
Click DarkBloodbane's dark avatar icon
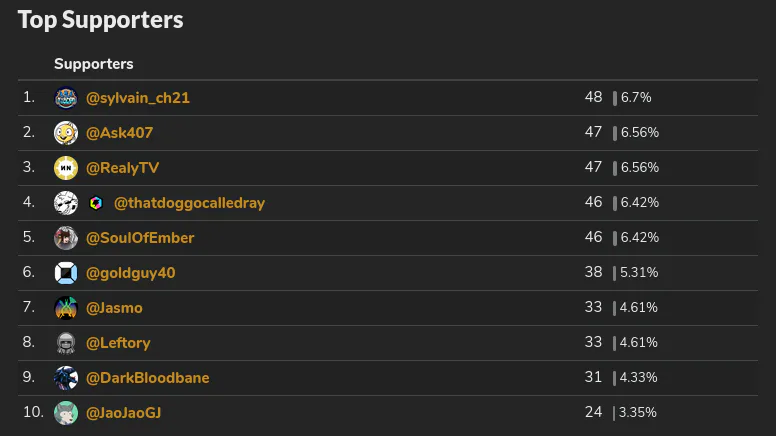click(66, 378)
